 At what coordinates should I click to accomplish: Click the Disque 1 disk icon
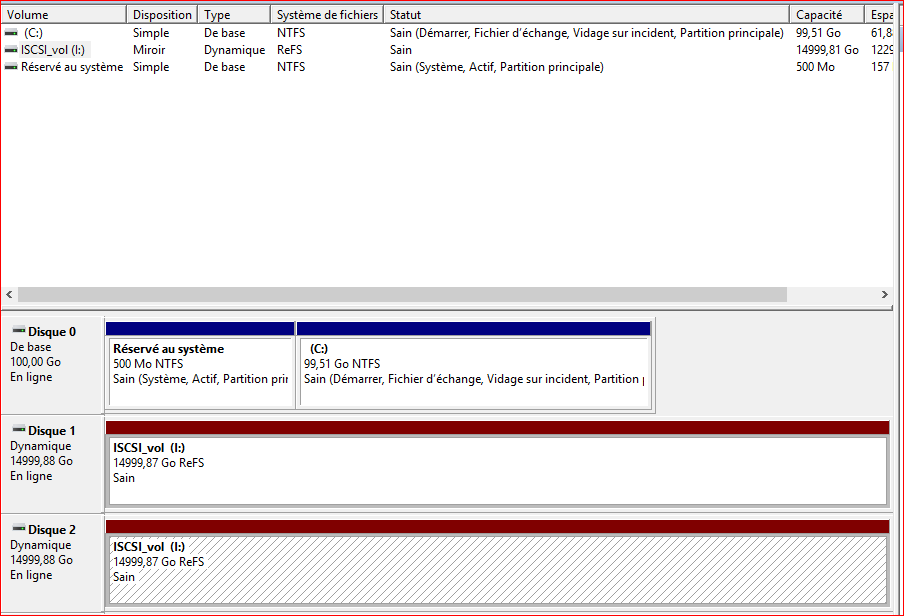[18, 430]
